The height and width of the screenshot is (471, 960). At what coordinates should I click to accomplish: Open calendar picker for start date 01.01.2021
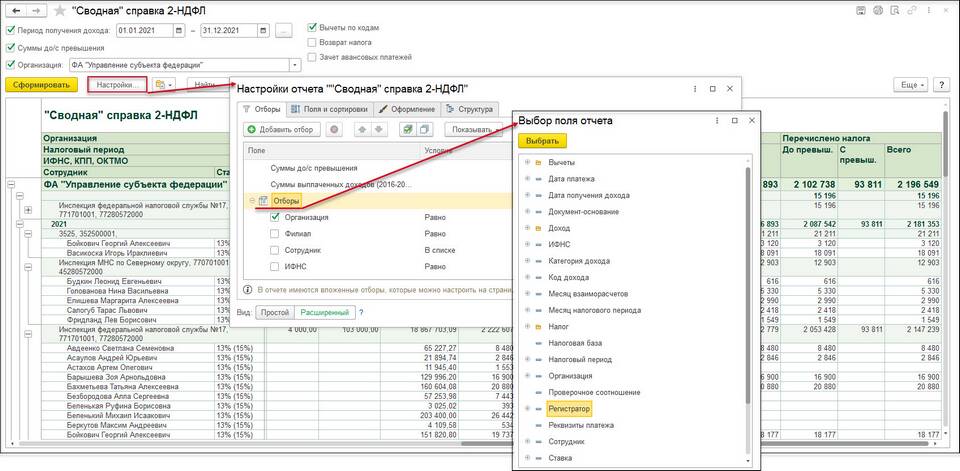178,30
